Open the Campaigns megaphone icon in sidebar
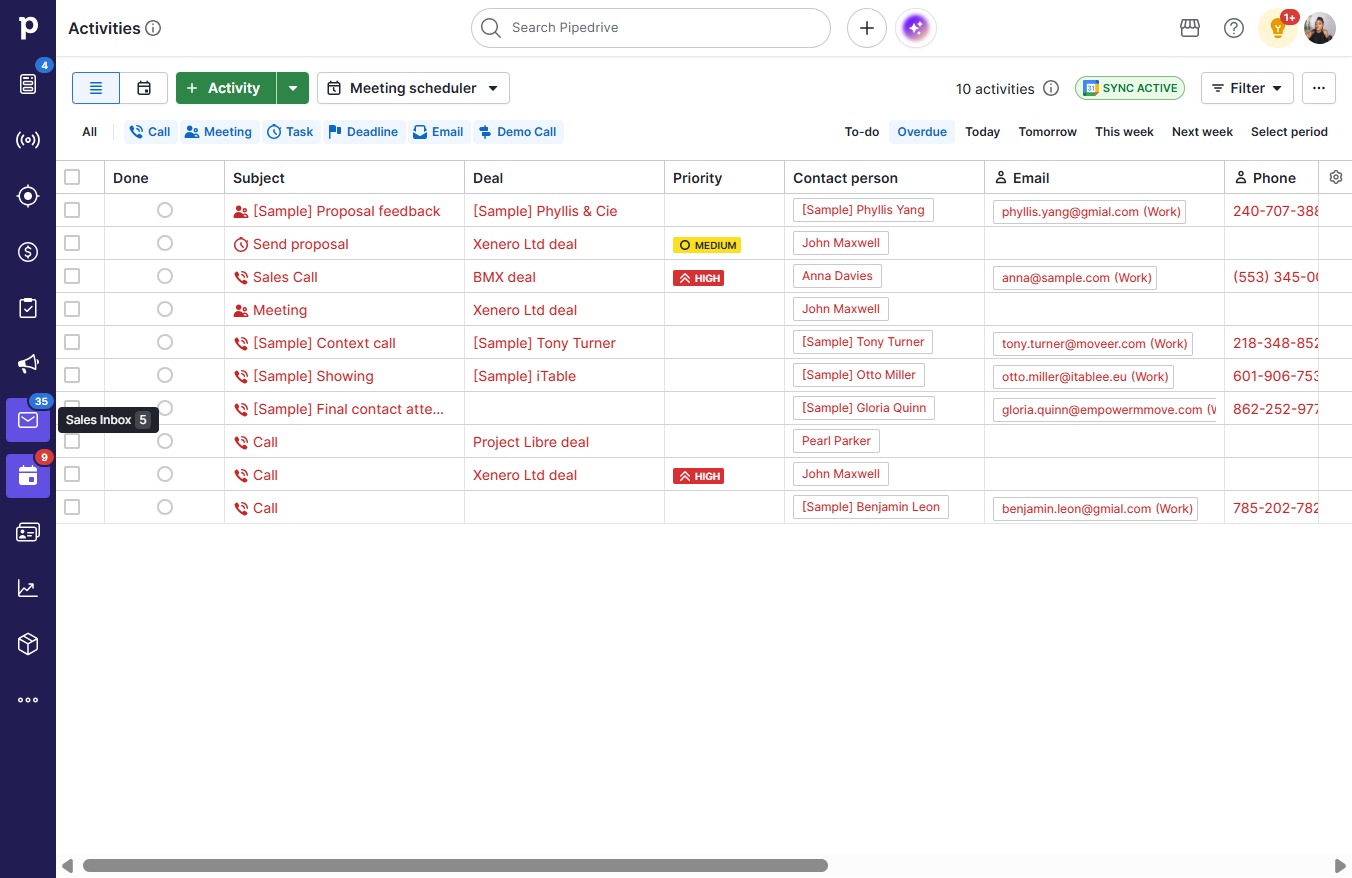Screen dimensions: 1352x878 (x=28, y=364)
